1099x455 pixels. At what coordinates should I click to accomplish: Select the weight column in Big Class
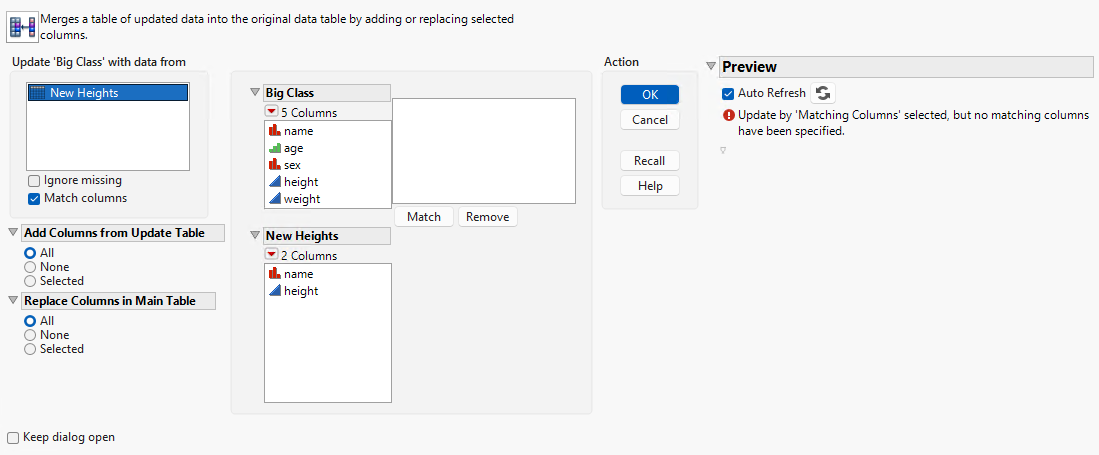[x=301, y=199]
